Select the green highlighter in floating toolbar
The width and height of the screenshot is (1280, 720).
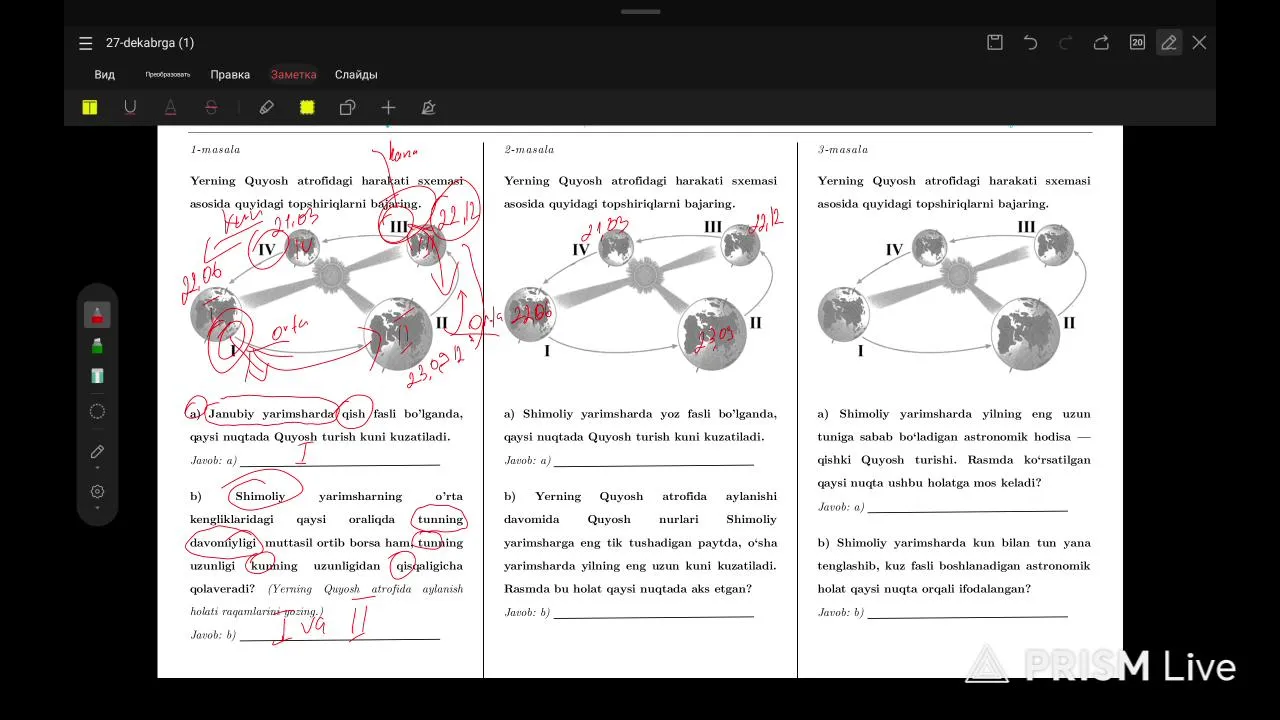(97, 346)
